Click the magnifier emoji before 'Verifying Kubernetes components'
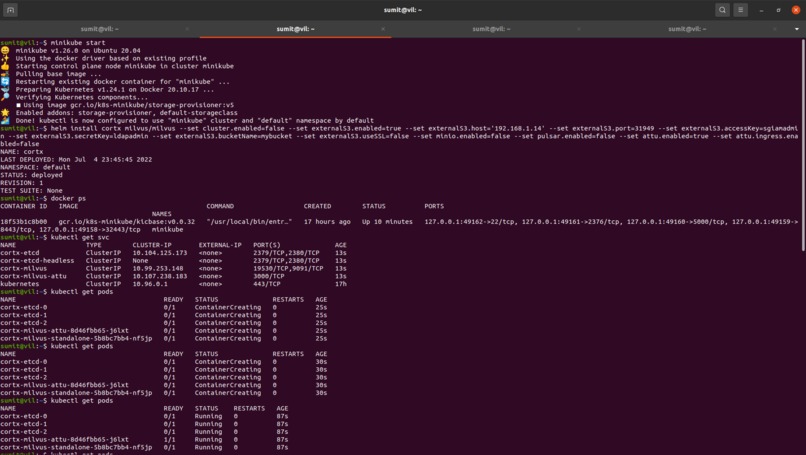The width and height of the screenshot is (806, 455). point(5,97)
